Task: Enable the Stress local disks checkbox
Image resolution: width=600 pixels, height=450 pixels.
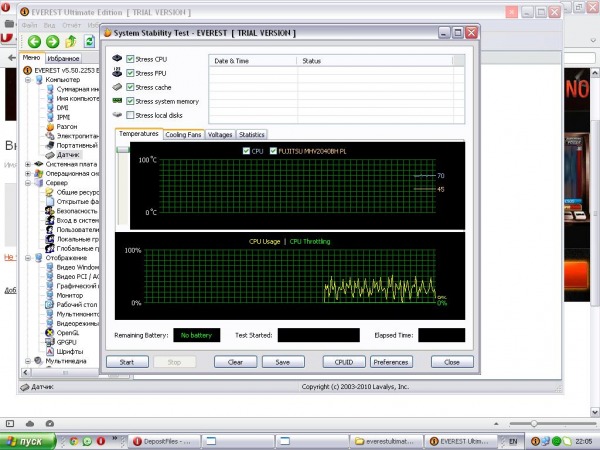Action: click(x=130, y=115)
